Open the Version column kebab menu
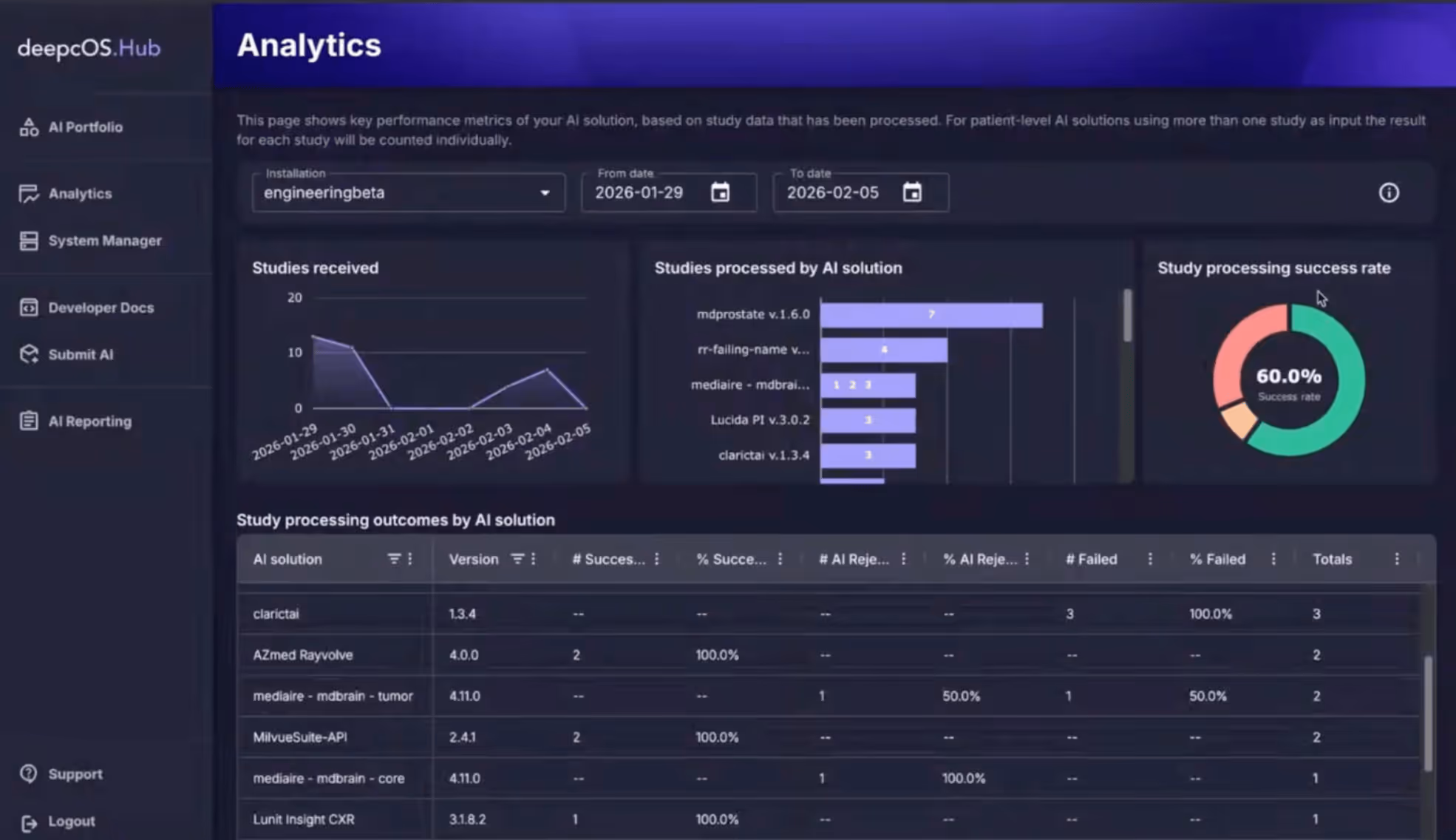This screenshot has height=840, width=1456. pos(533,559)
